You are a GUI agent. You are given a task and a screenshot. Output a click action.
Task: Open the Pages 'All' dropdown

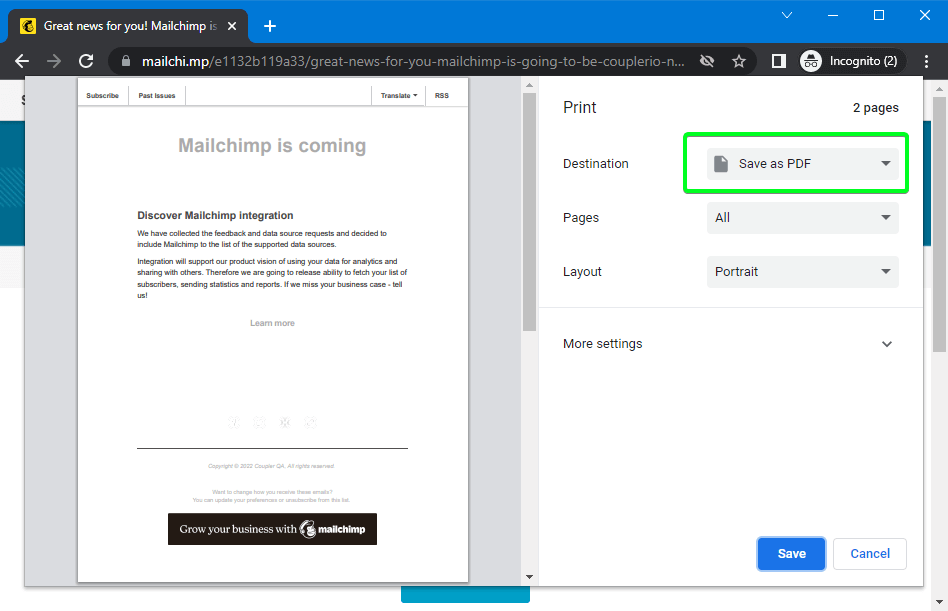(x=802, y=218)
